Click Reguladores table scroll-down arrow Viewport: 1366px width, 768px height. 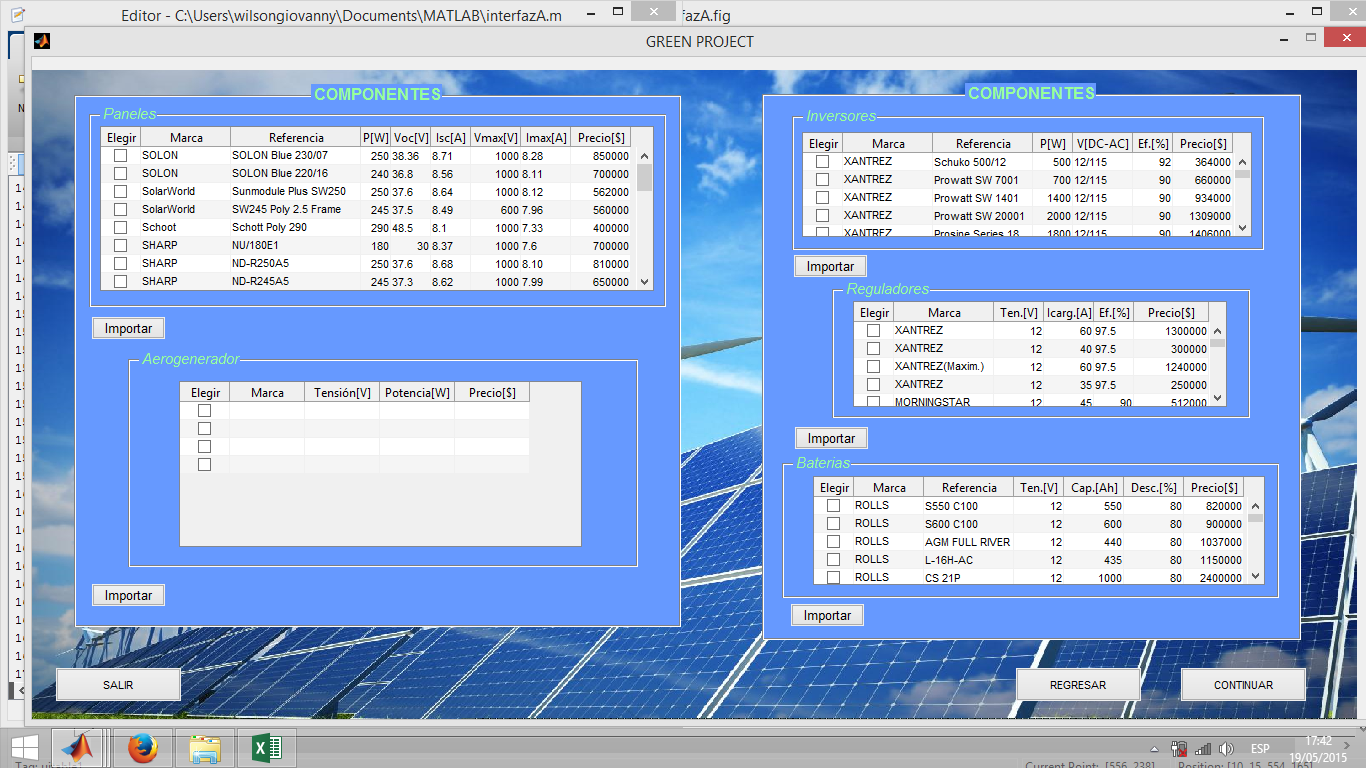pos(1217,397)
